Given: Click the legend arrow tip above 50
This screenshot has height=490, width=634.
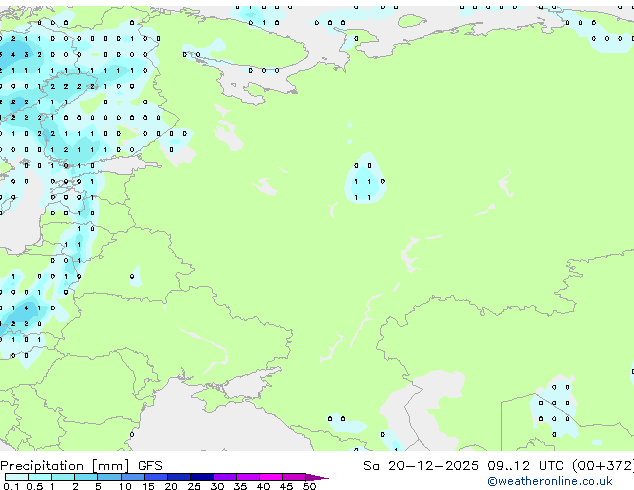Looking at the screenshot, I should (x=317, y=477).
